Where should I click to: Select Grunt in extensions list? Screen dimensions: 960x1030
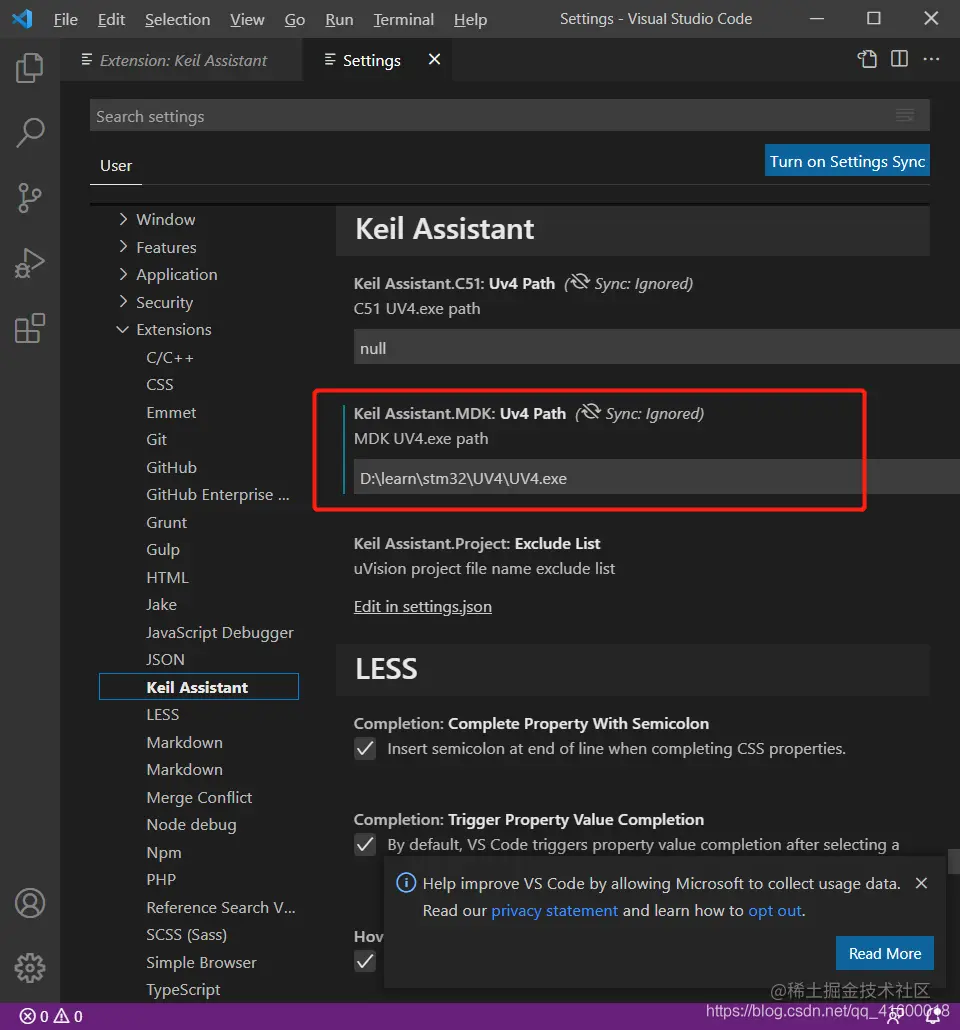[166, 522]
